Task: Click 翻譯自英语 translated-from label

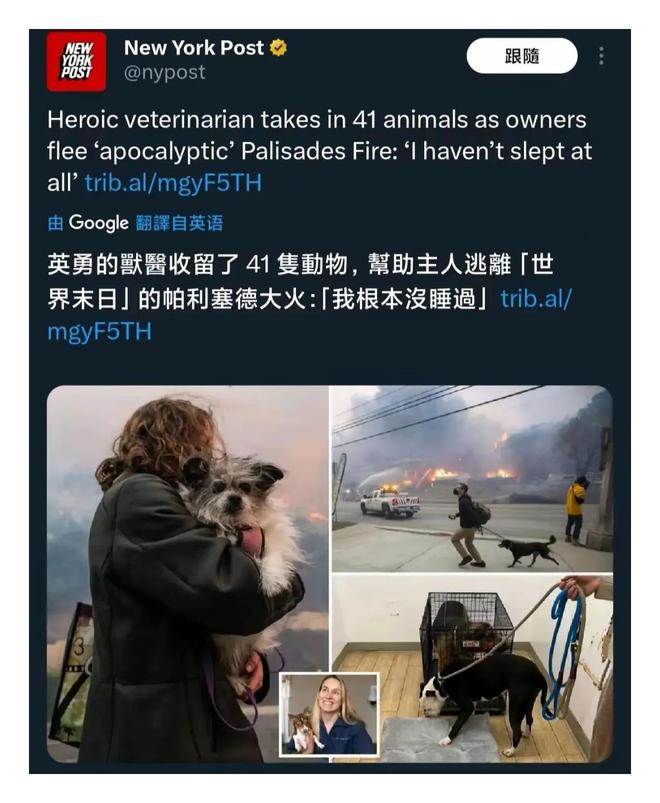Action: click(180, 223)
